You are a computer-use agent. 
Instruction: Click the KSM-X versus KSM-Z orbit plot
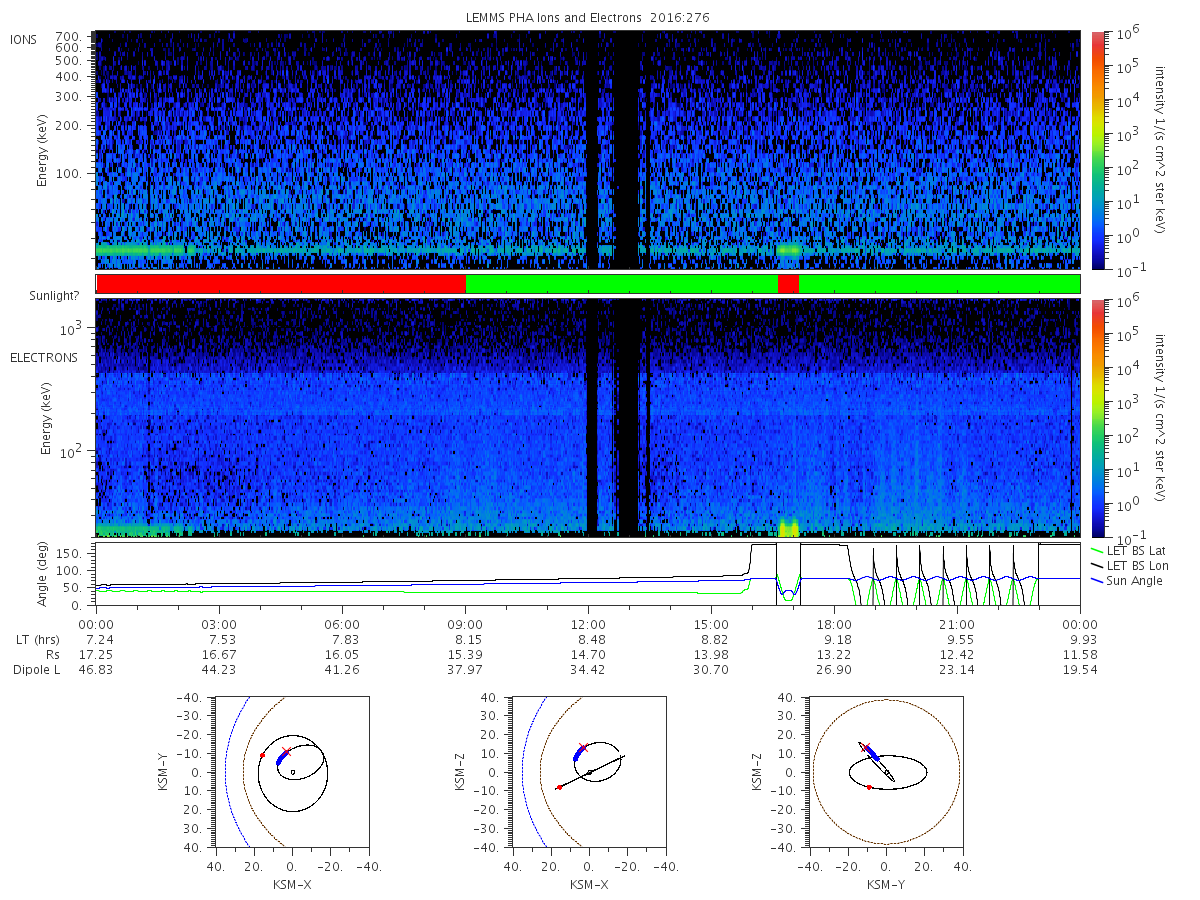[588, 771]
